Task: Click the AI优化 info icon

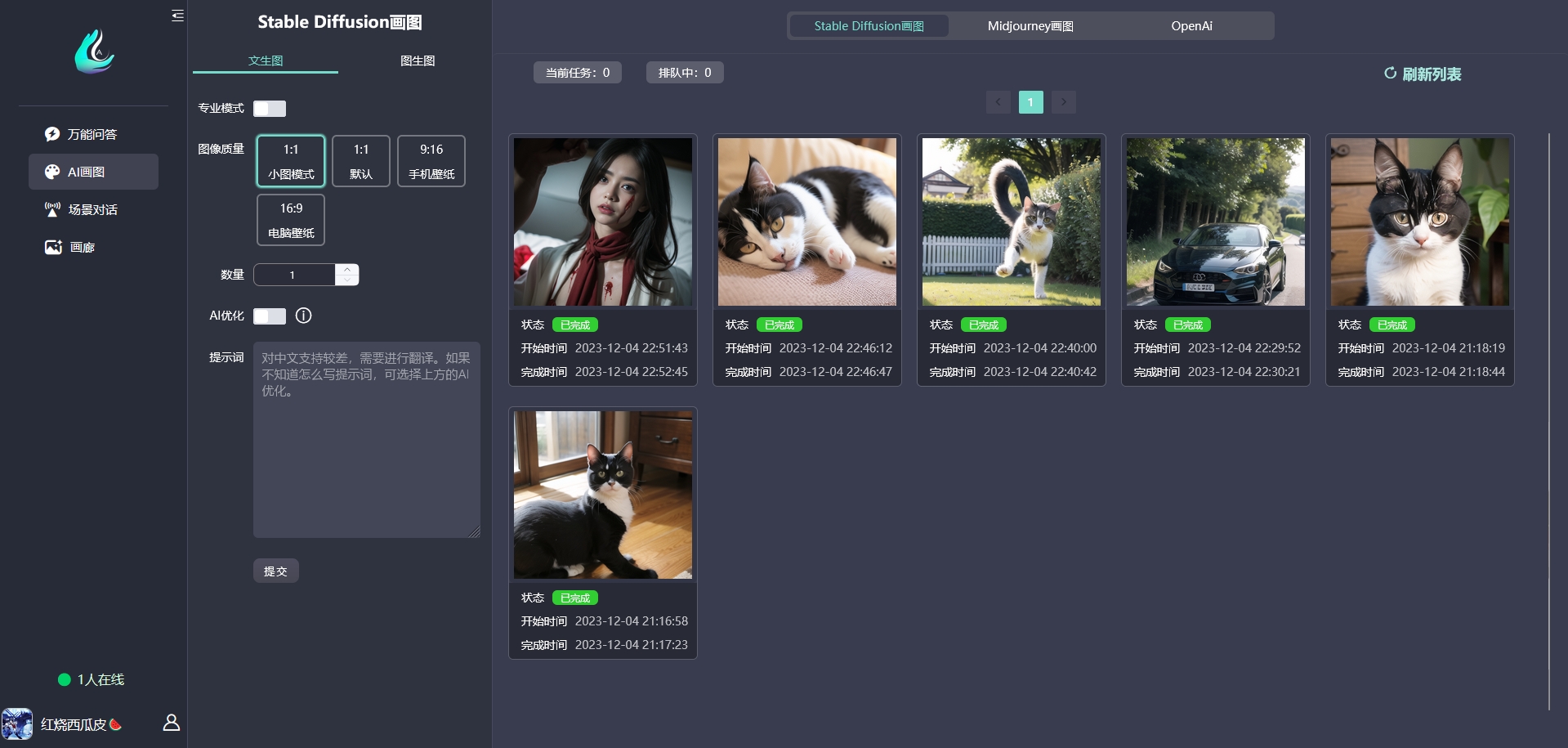Action: click(303, 316)
